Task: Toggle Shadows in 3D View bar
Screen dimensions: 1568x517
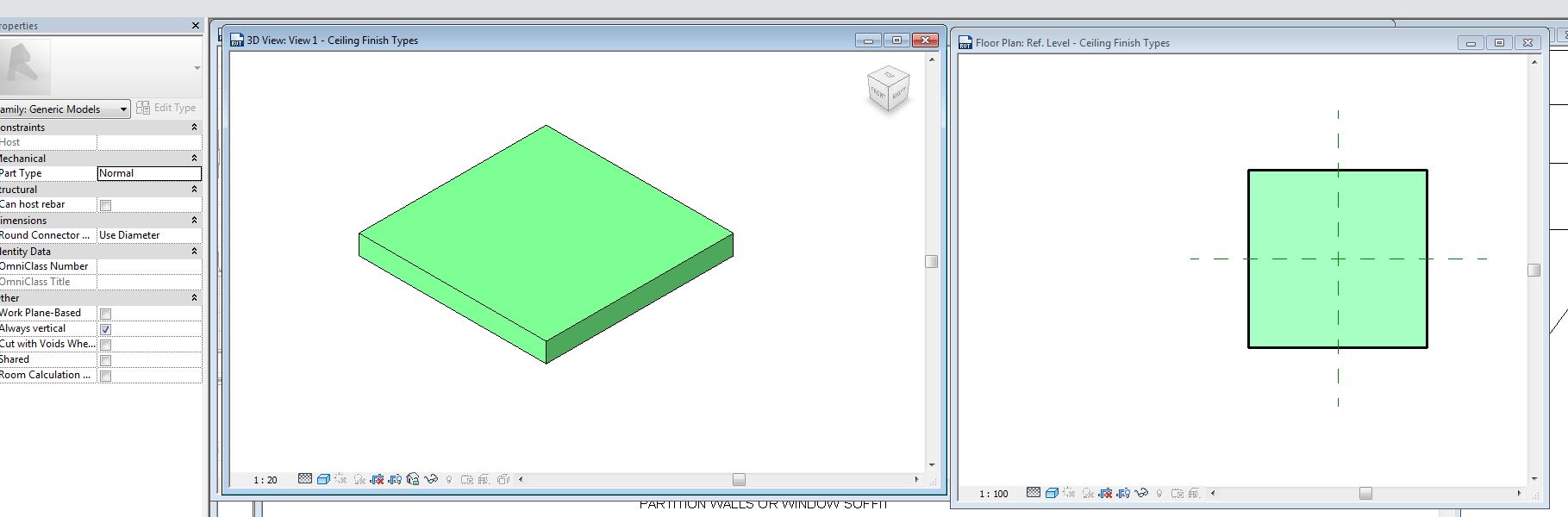Action: (x=359, y=479)
